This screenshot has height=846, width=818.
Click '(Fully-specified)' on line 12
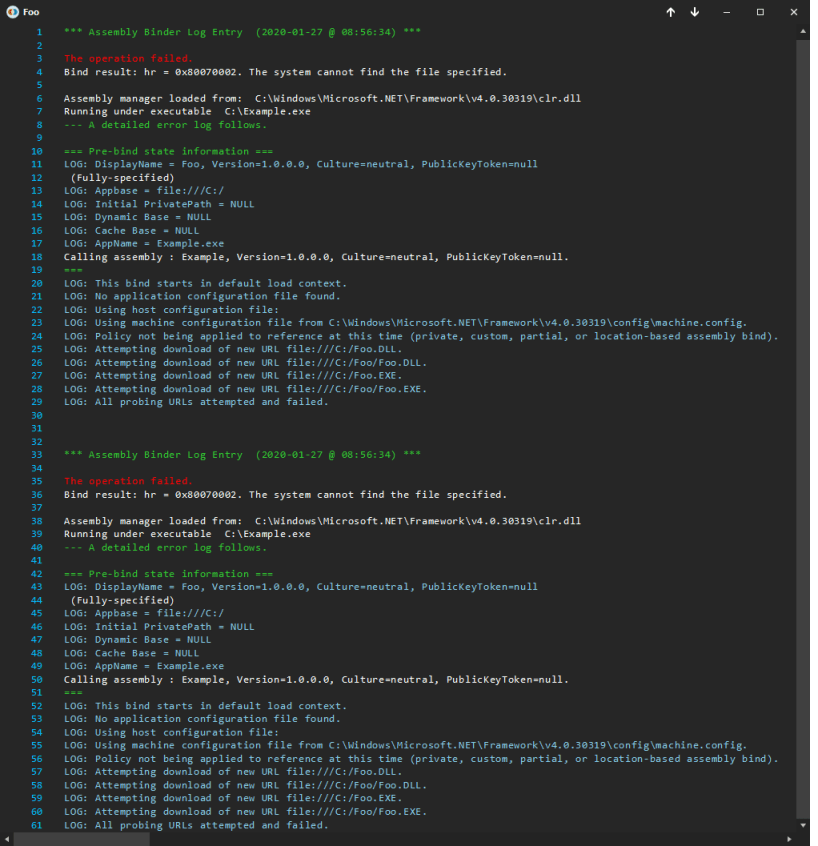(x=122, y=178)
